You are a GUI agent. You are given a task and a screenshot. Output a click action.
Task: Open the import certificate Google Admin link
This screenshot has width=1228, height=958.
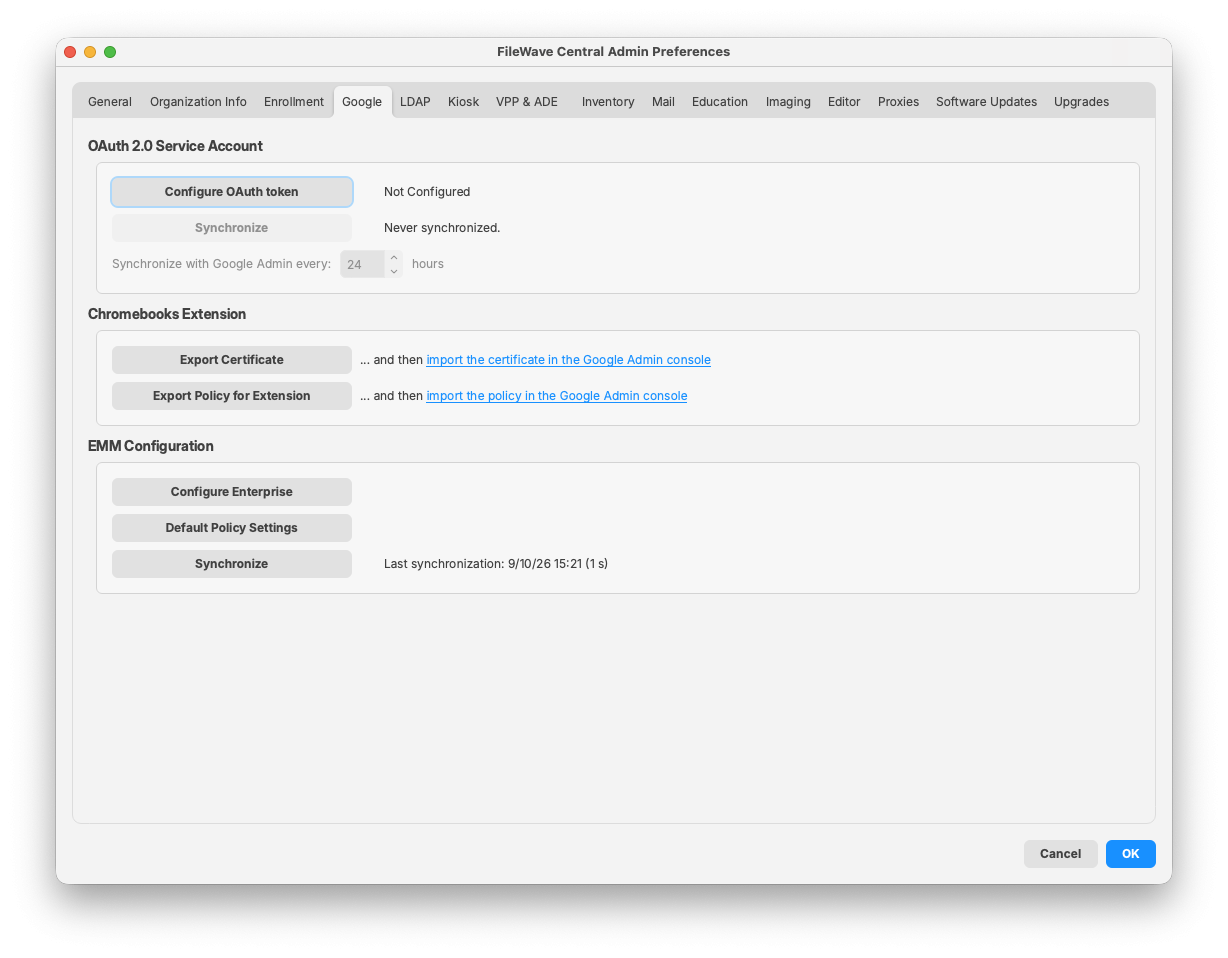click(568, 360)
